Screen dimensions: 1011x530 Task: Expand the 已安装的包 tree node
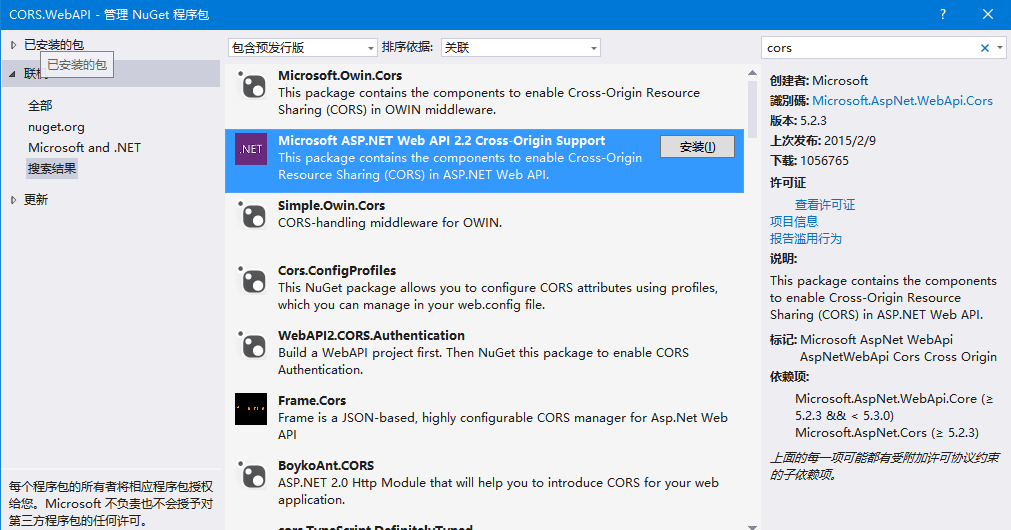tap(13, 45)
